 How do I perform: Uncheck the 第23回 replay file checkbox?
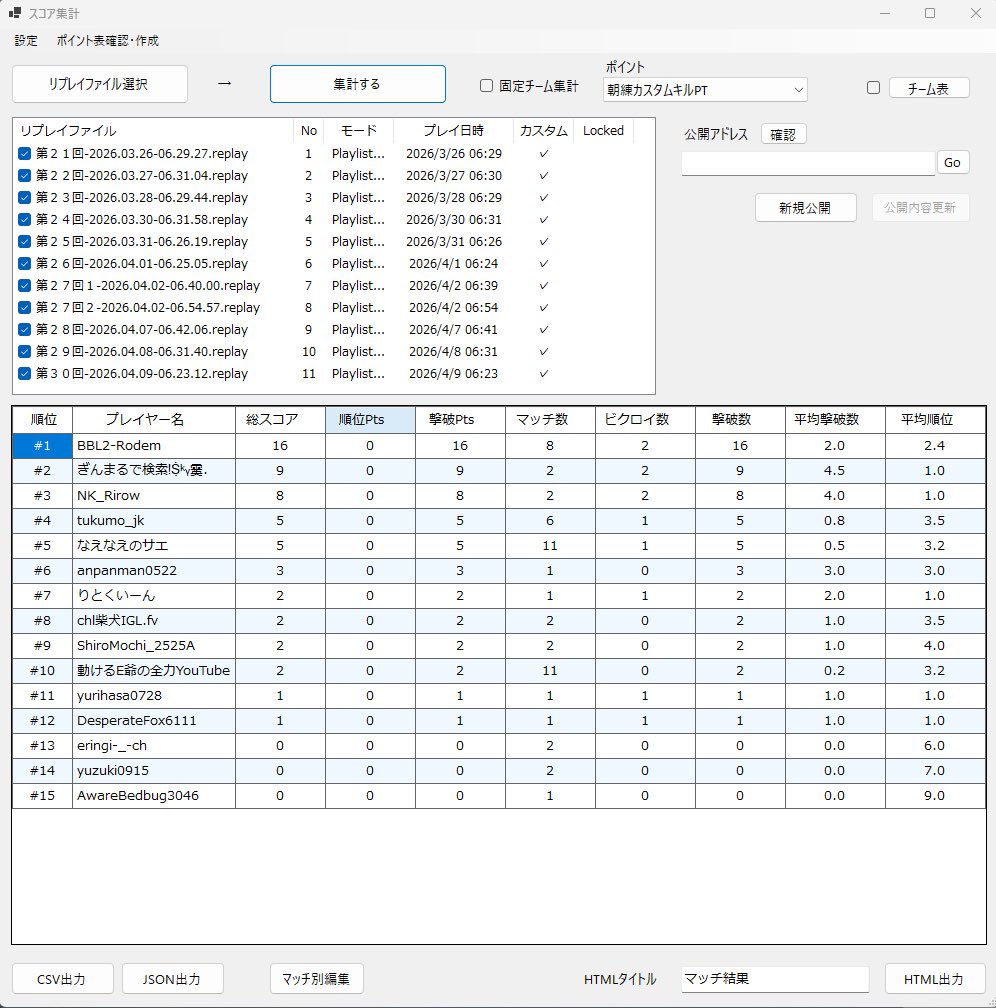point(24,197)
